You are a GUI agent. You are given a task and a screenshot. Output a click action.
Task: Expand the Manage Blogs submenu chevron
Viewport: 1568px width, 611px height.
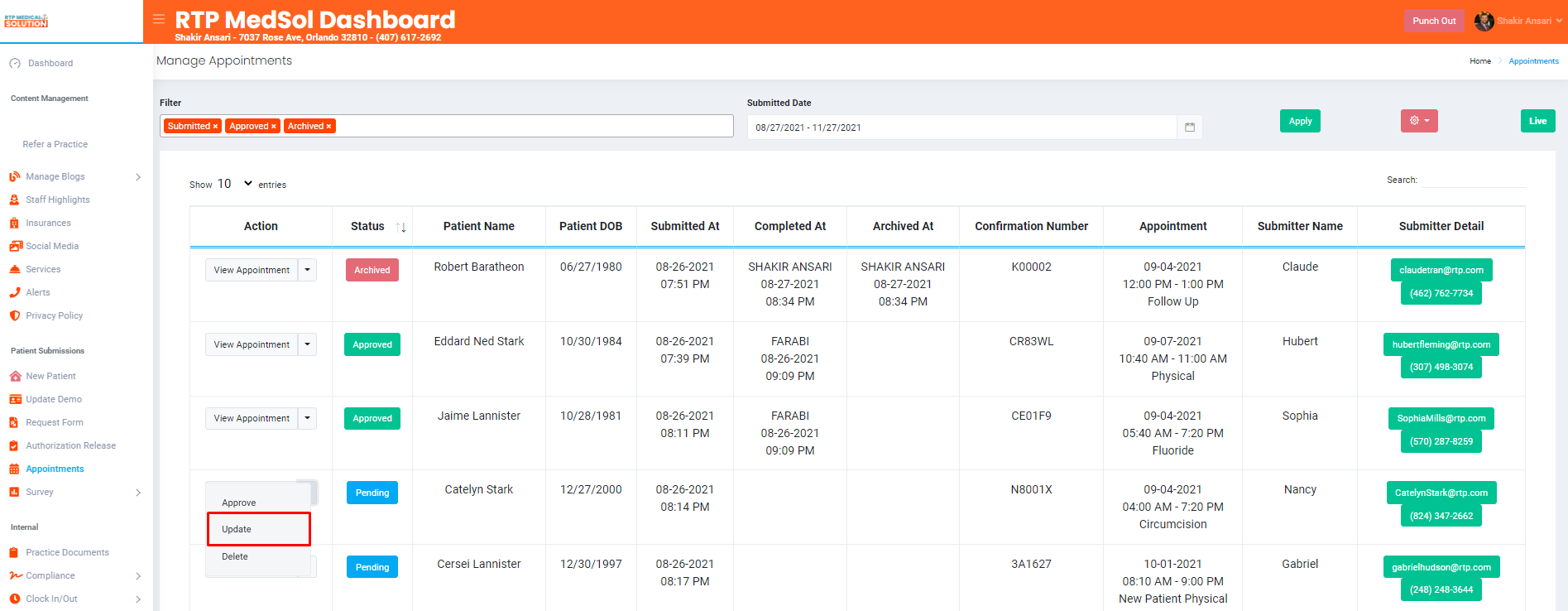point(138,177)
